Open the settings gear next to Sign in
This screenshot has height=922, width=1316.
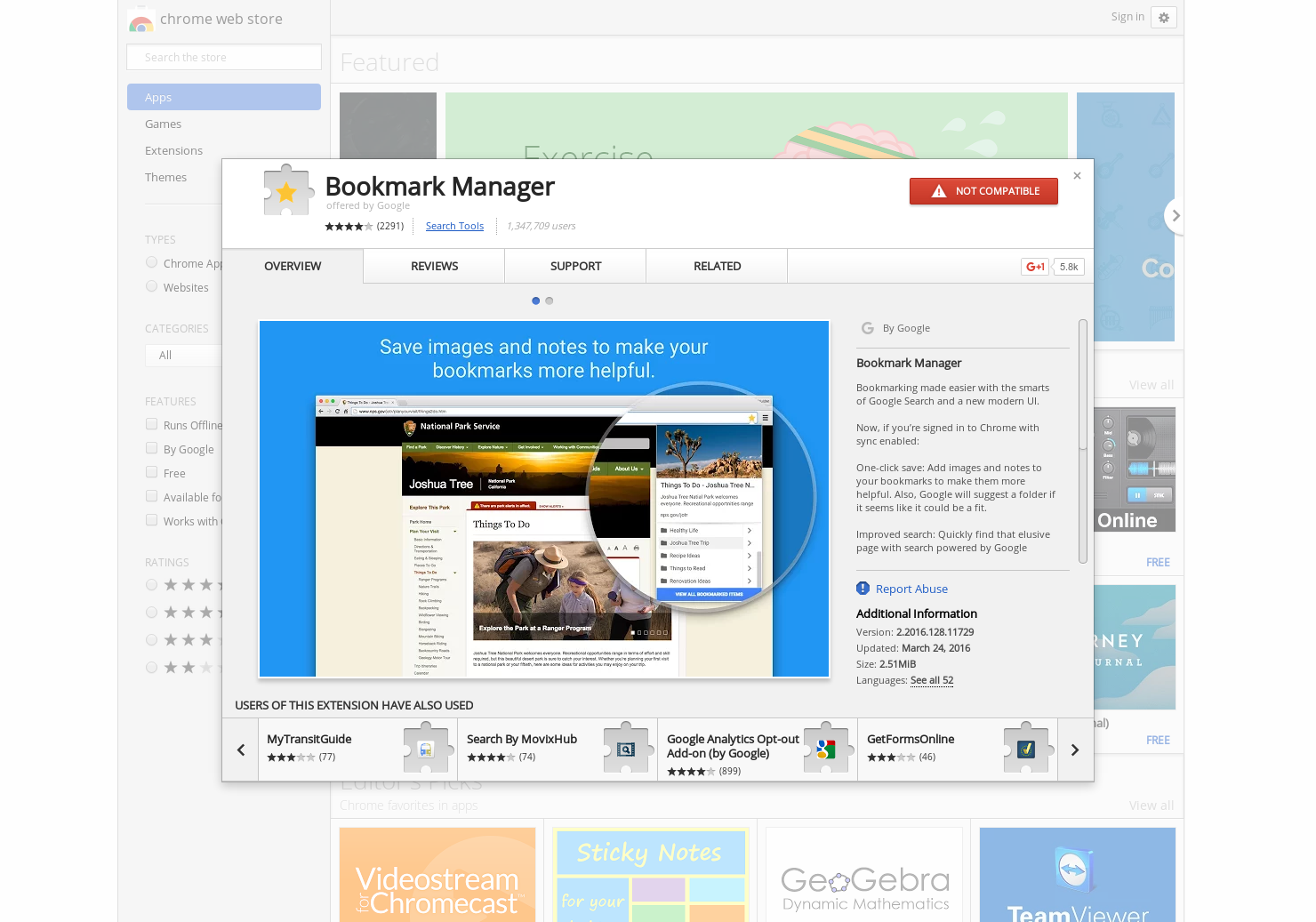(1164, 17)
